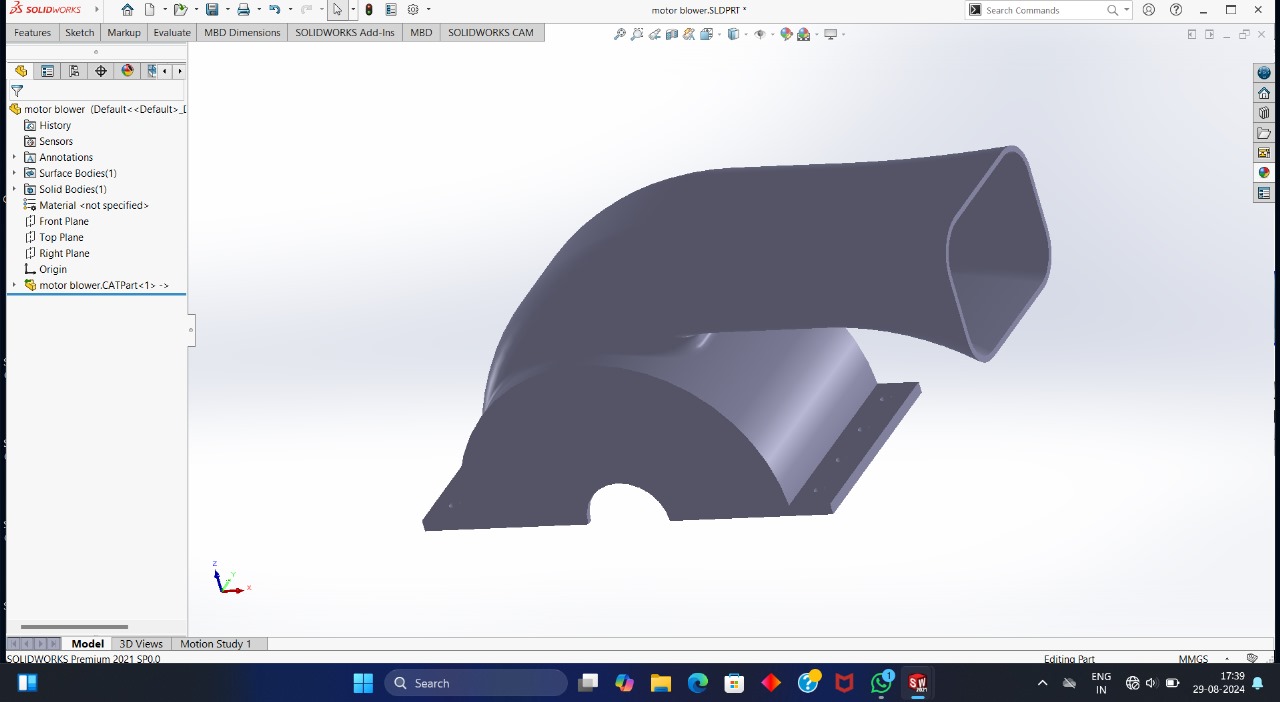The width and height of the screenshot is (1280, 702).
Task: Click the Rebuild traffic light icon
Action: coord(369,10)
